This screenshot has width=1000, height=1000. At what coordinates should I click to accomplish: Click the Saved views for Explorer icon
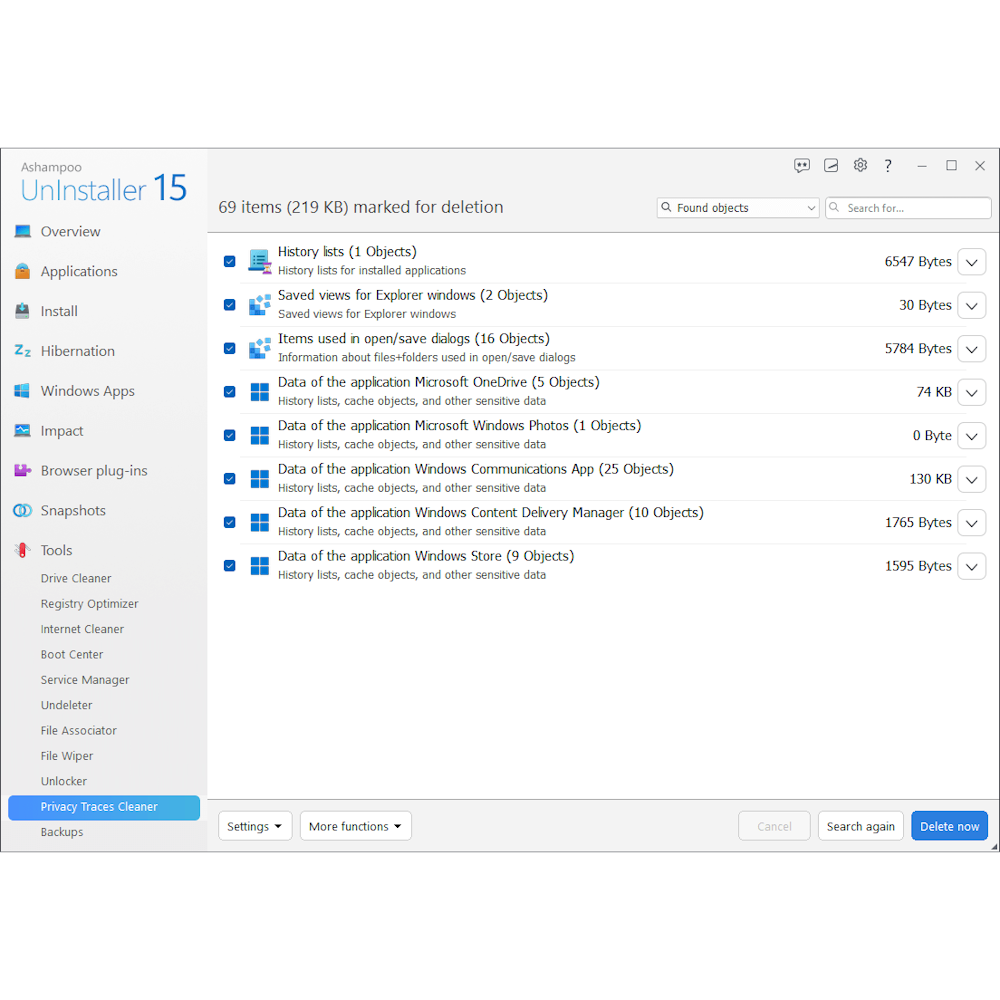tap(260, 305)
